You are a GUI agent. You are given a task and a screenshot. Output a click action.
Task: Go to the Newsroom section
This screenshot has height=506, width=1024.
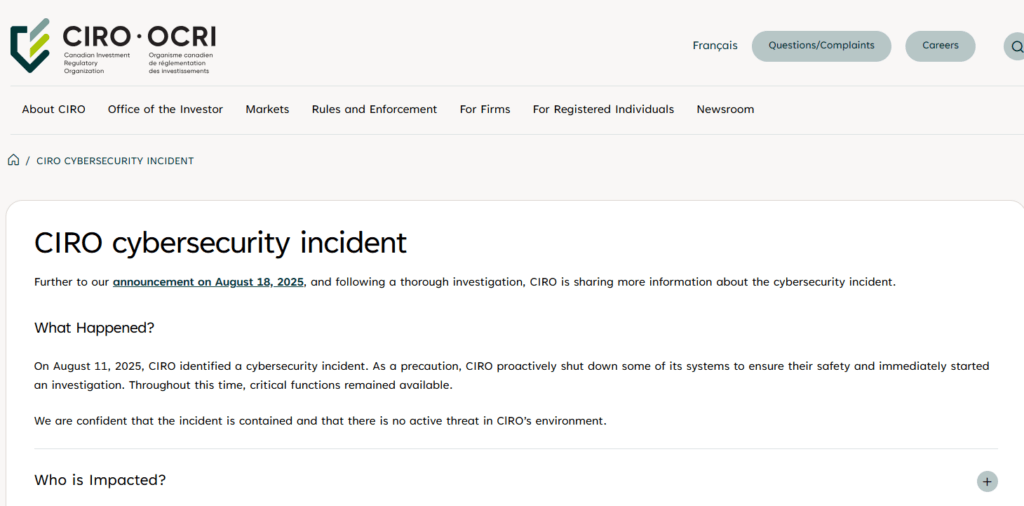pyautogui.click(x=725, y=109)
